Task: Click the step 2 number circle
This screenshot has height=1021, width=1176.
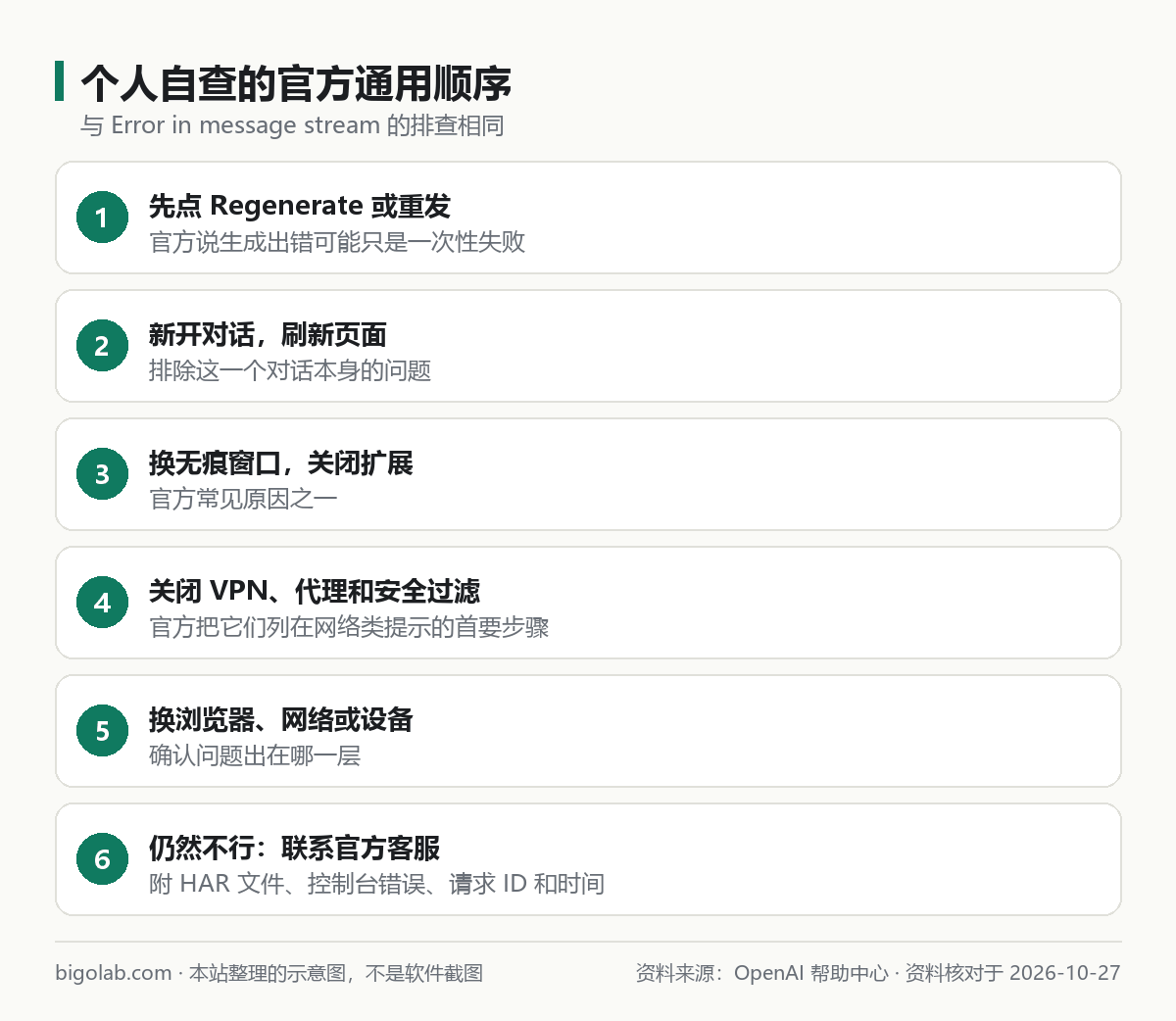Action: click(102, 346)
